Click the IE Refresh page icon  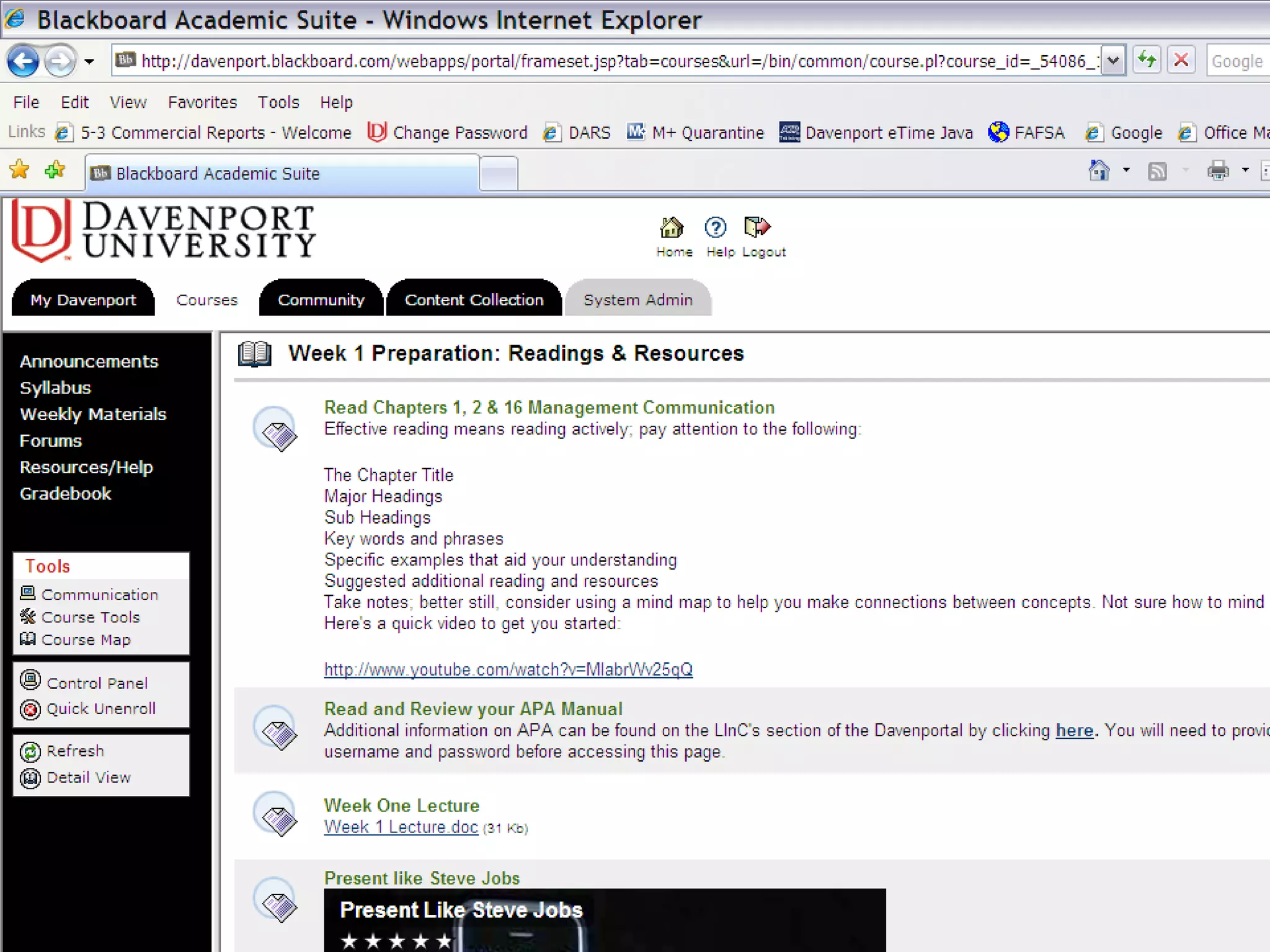pyautogui.click(x=1147, y=61)
